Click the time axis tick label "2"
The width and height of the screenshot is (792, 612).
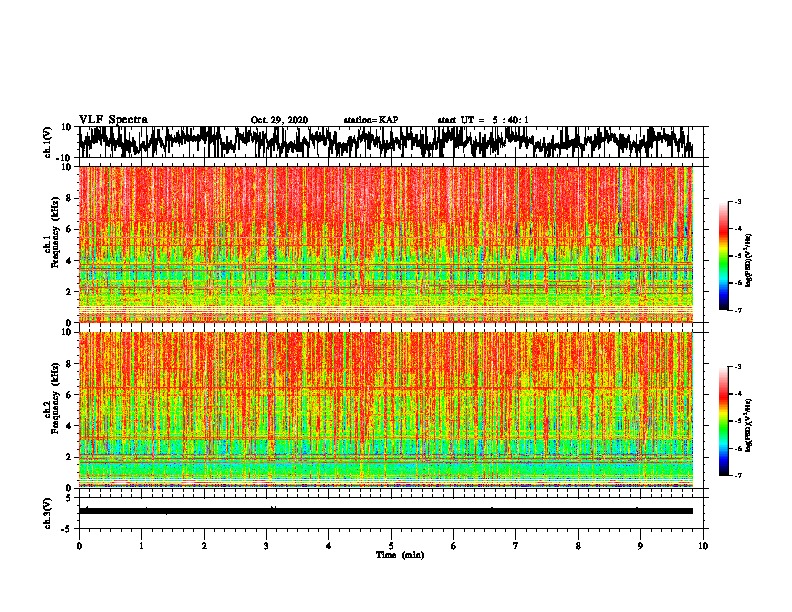pyautogui.click(x=204, y=546)
